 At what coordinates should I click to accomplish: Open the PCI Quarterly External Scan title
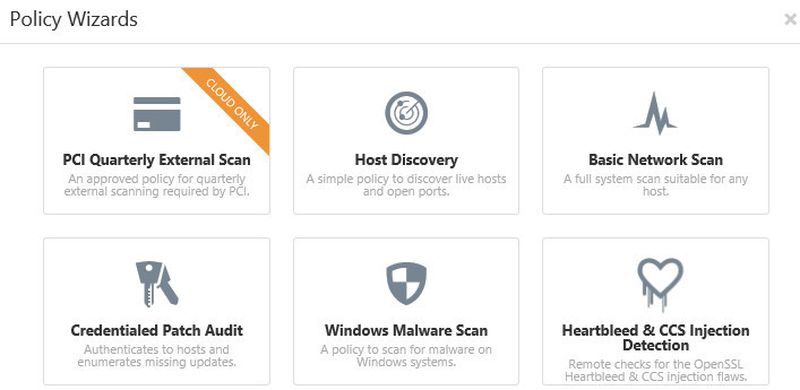pos(157,160)
